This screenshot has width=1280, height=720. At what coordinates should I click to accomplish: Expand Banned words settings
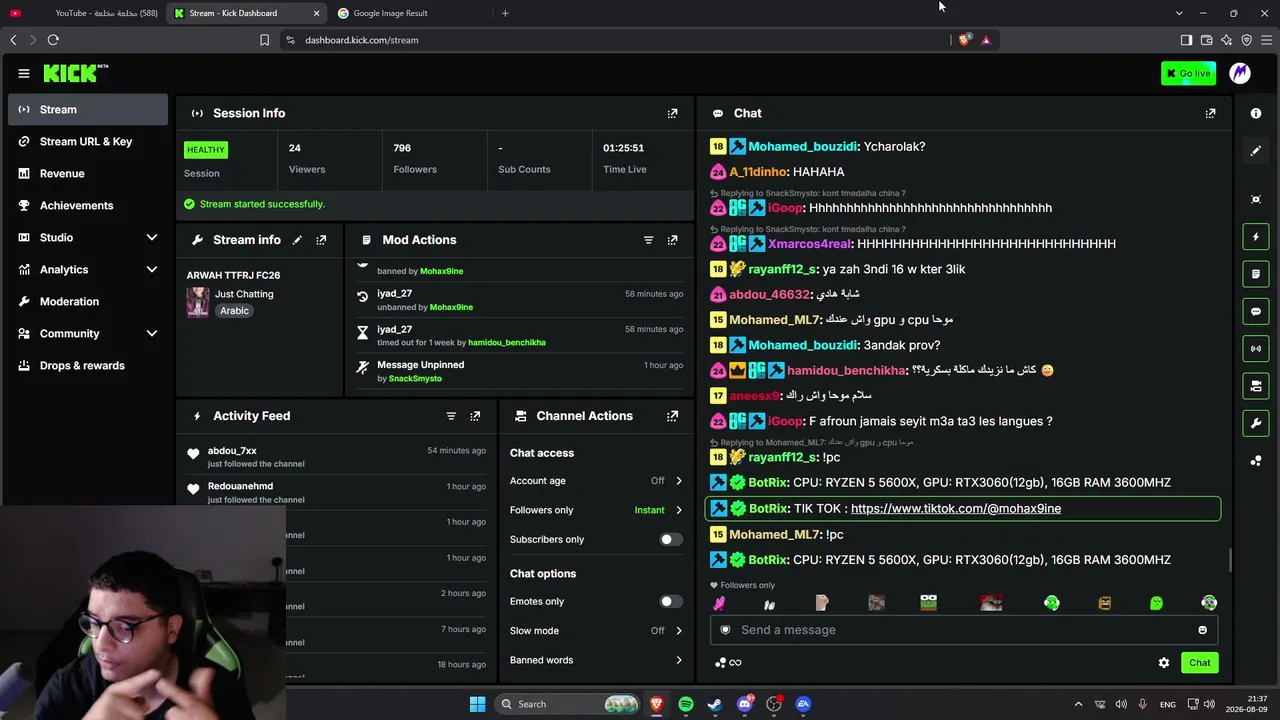(596, 660)
